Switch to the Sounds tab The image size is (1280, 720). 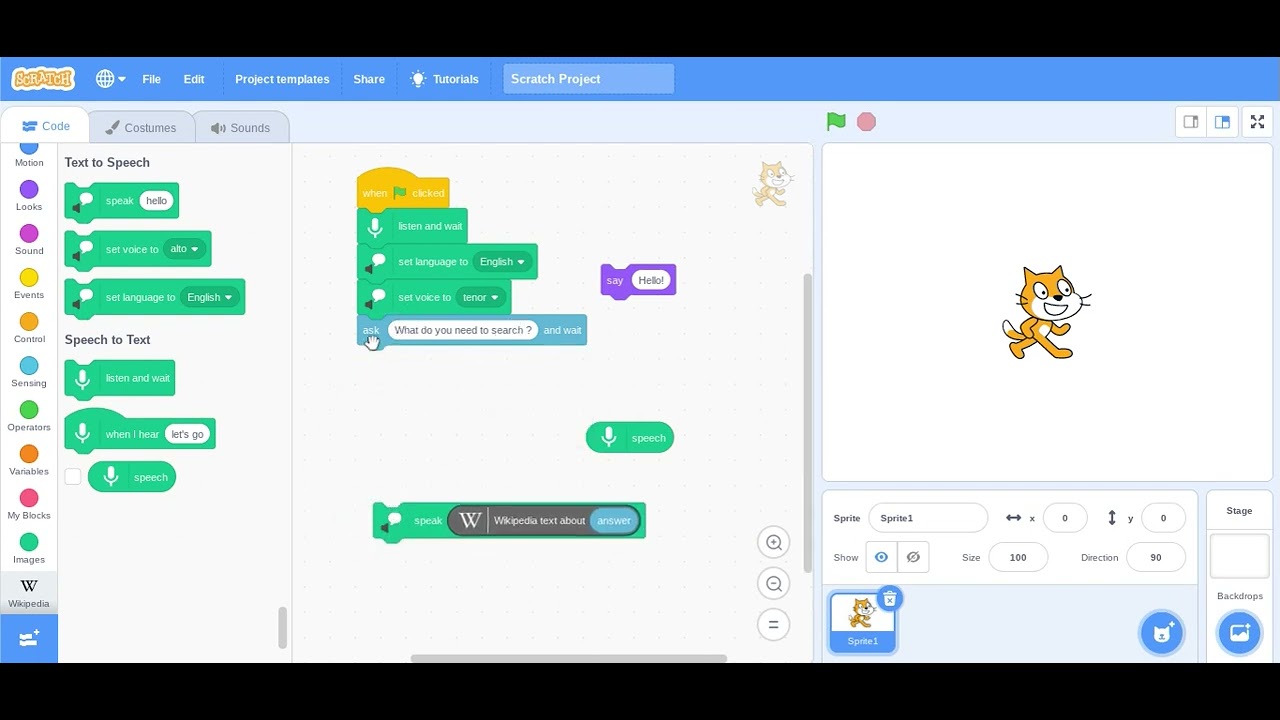pos(240,127)
